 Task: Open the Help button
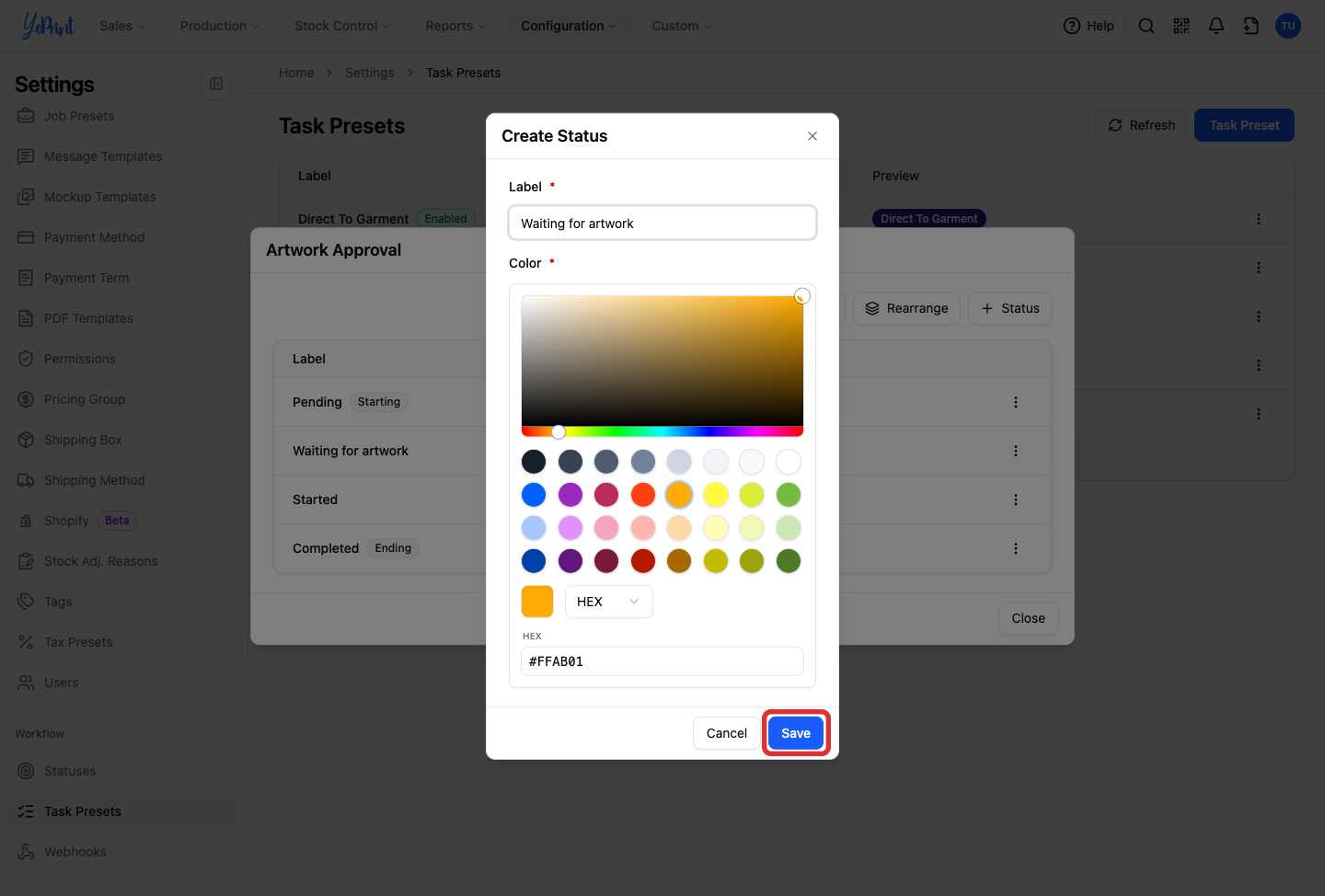1089,26
